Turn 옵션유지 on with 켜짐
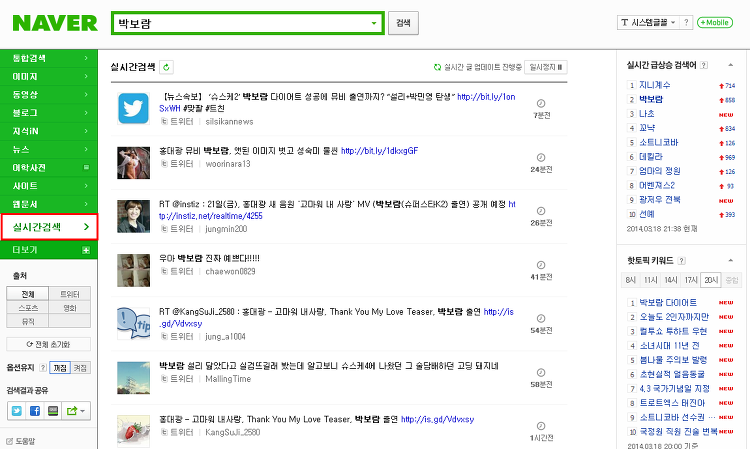 point(80,368)
